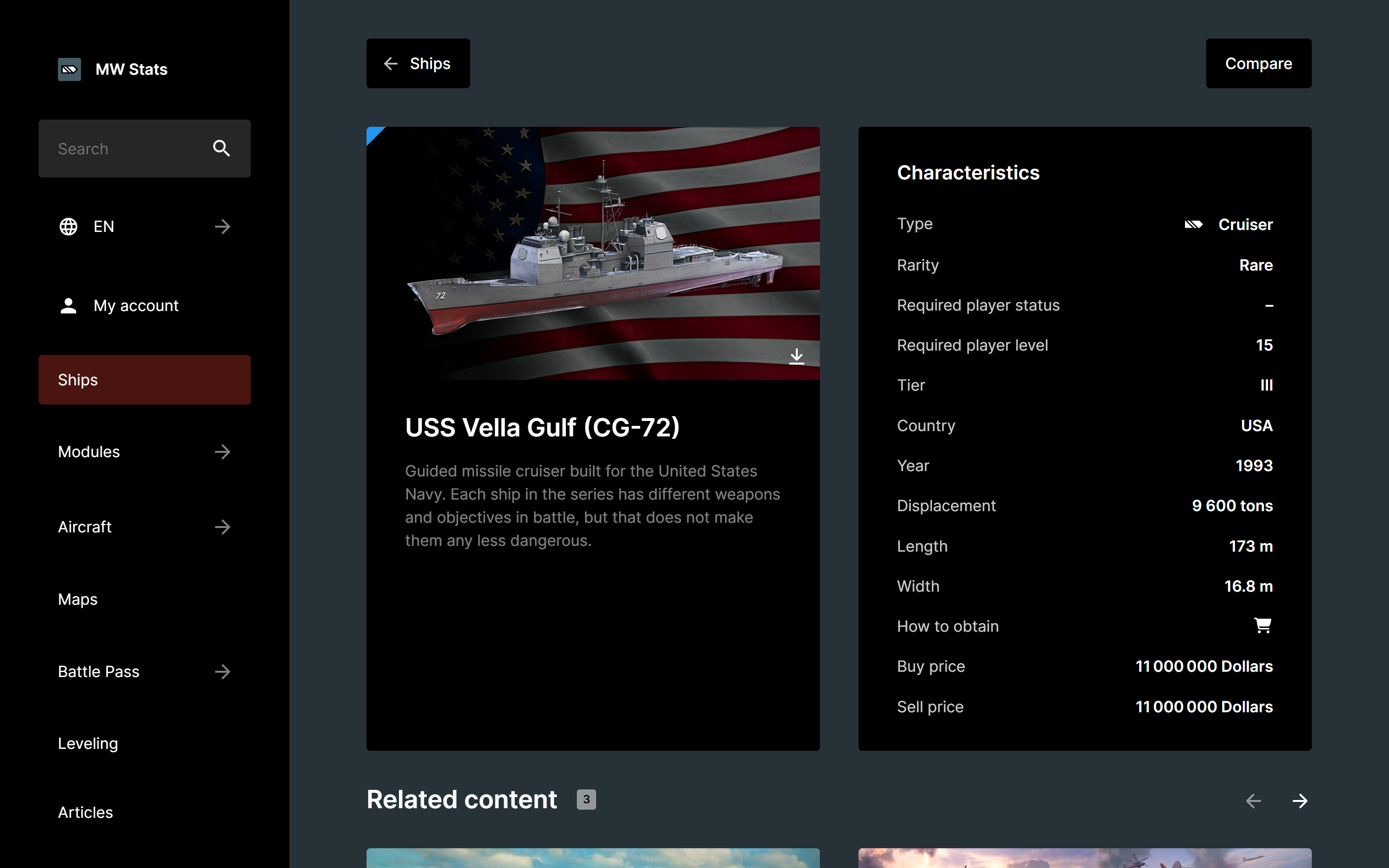1389x868 pixels.
Task: Expand the Battle Pass submenu arrow
Action: pyautogui.click(x=223, y=672)
